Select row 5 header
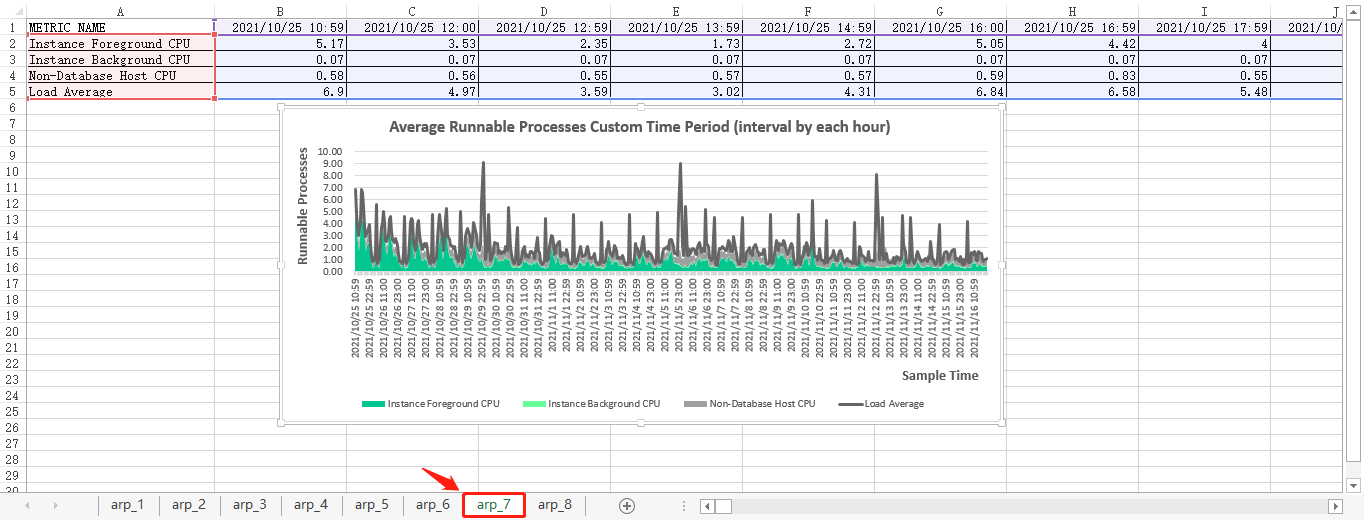 [x=13, y=92]
